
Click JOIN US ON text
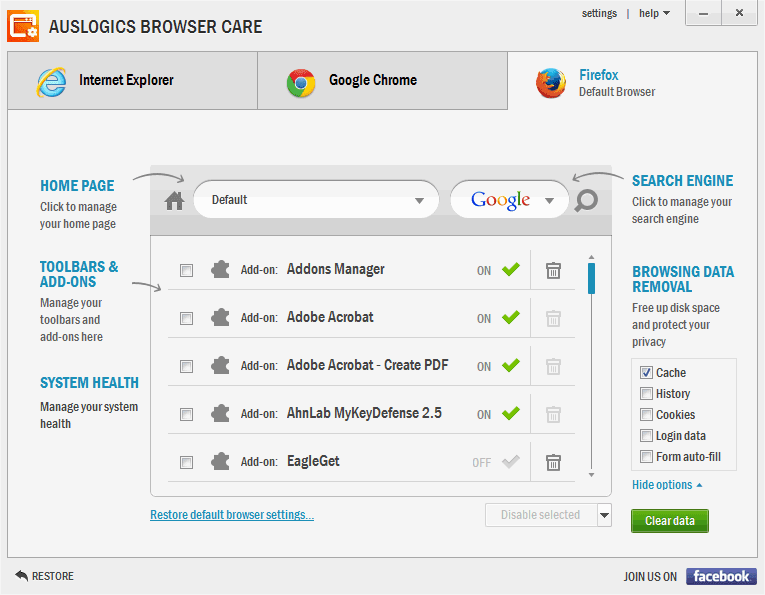[x=650, y=577]
